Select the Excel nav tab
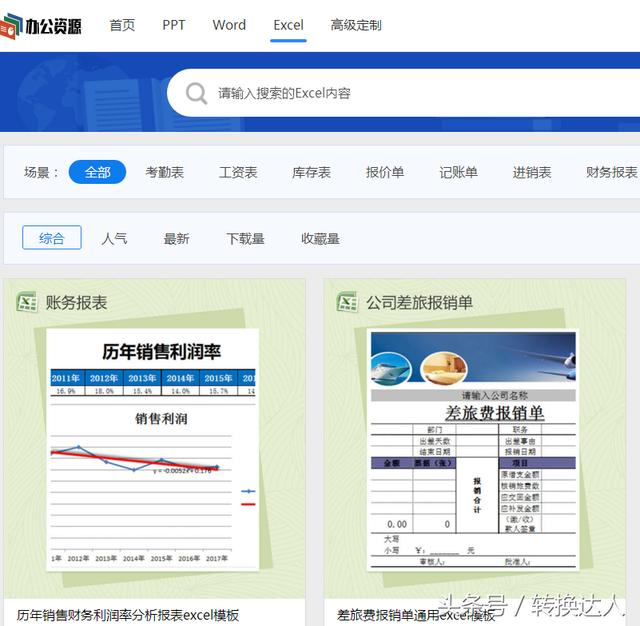Screen dimensions: 640x626 coord(288,25)
